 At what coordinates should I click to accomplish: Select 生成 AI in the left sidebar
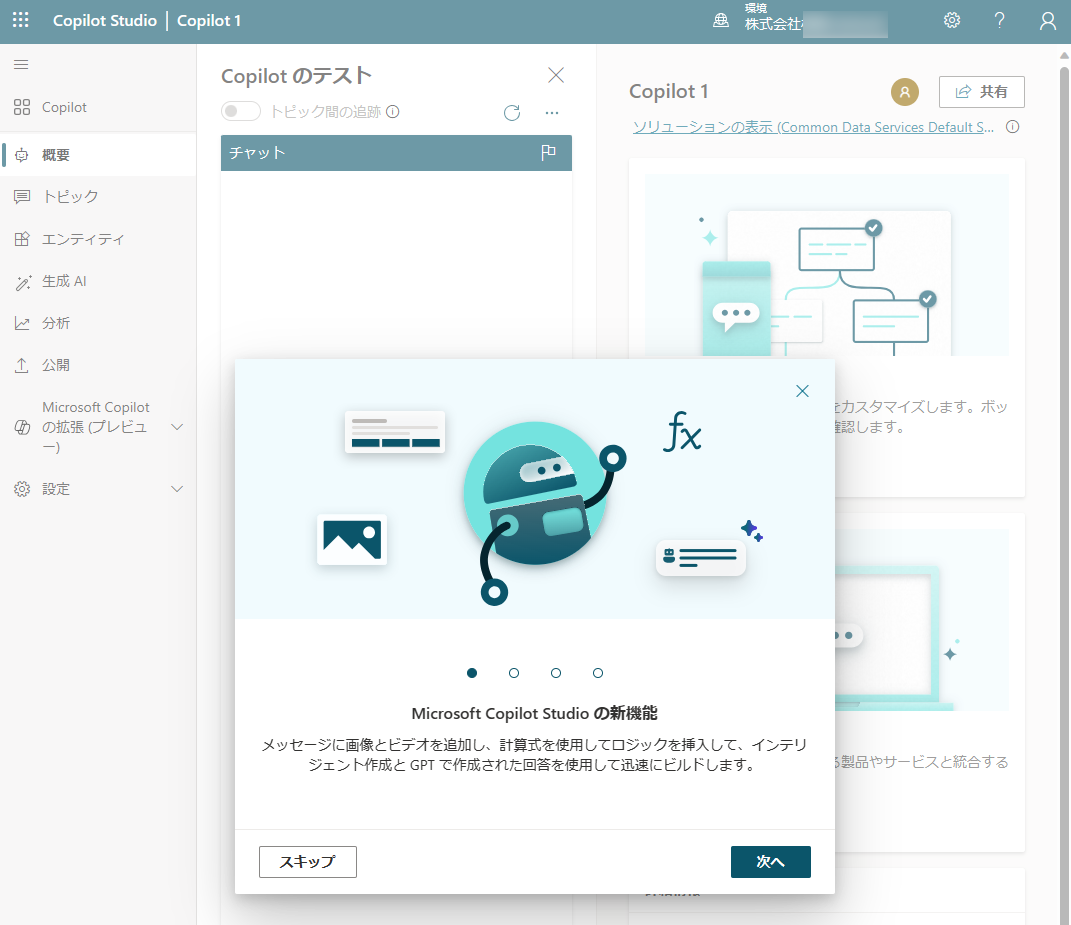(x=66, y=281)
